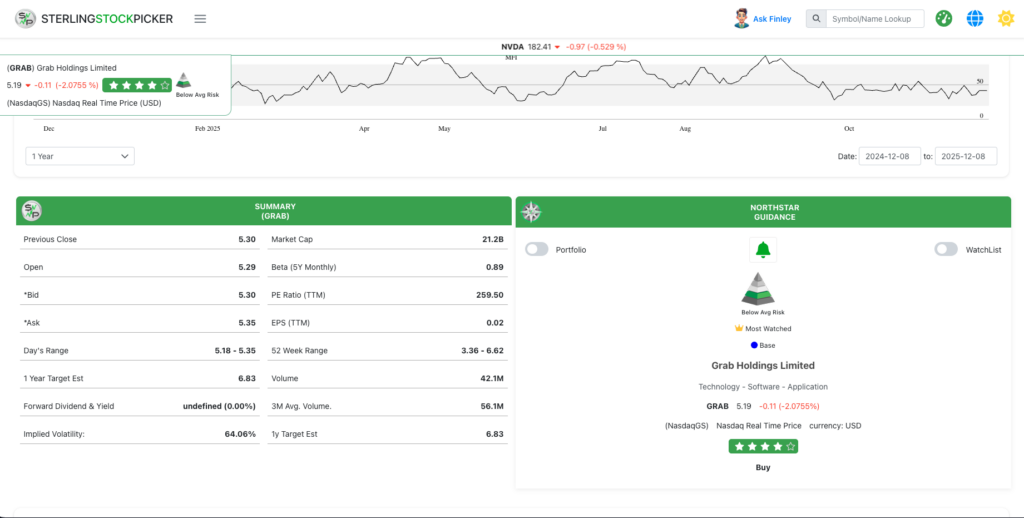Open the 1 Year range dropdown
Screen dimensions: 1024x518
point(80,156)
